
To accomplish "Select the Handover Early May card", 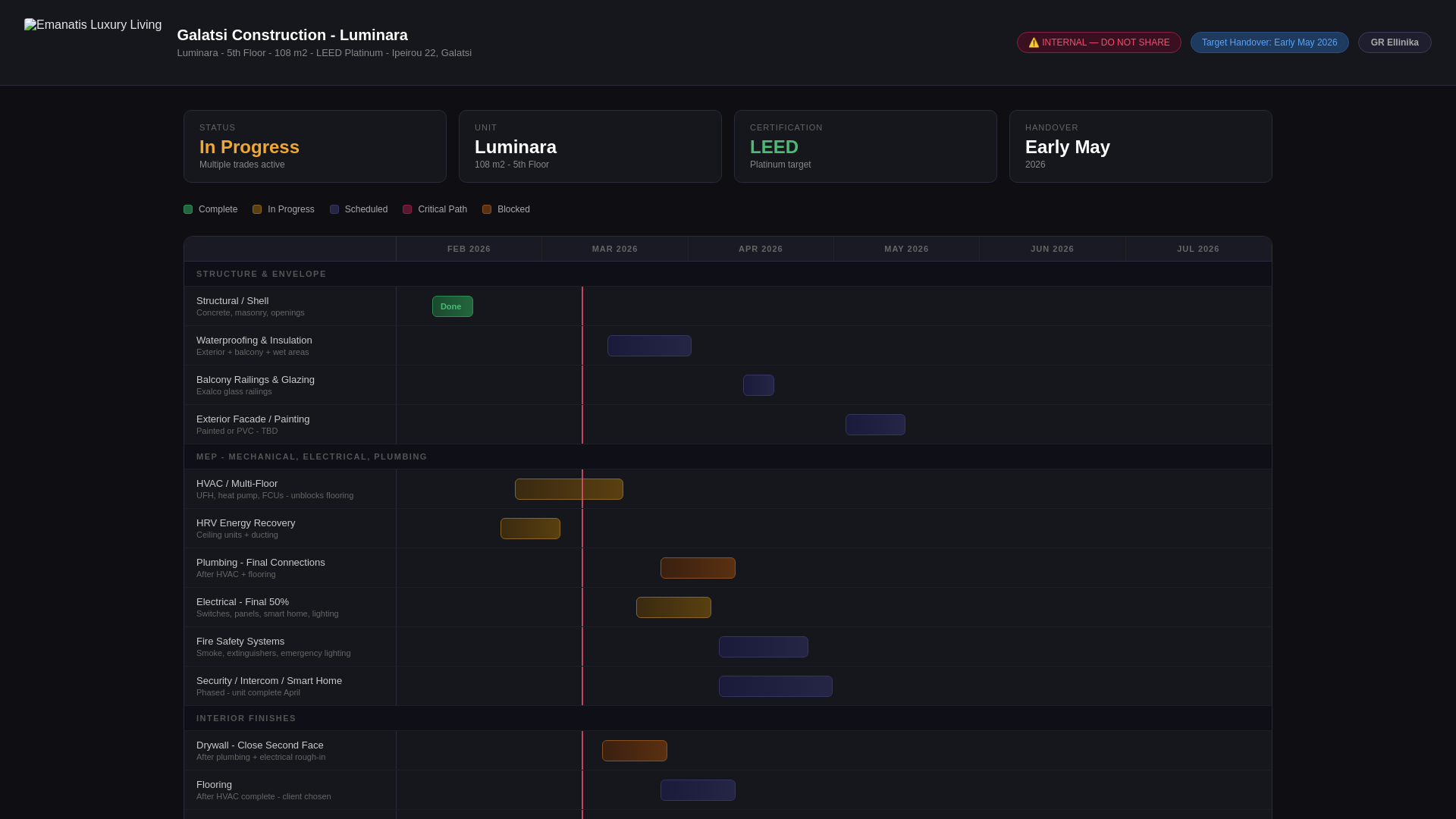I will tap(1141, 146).
